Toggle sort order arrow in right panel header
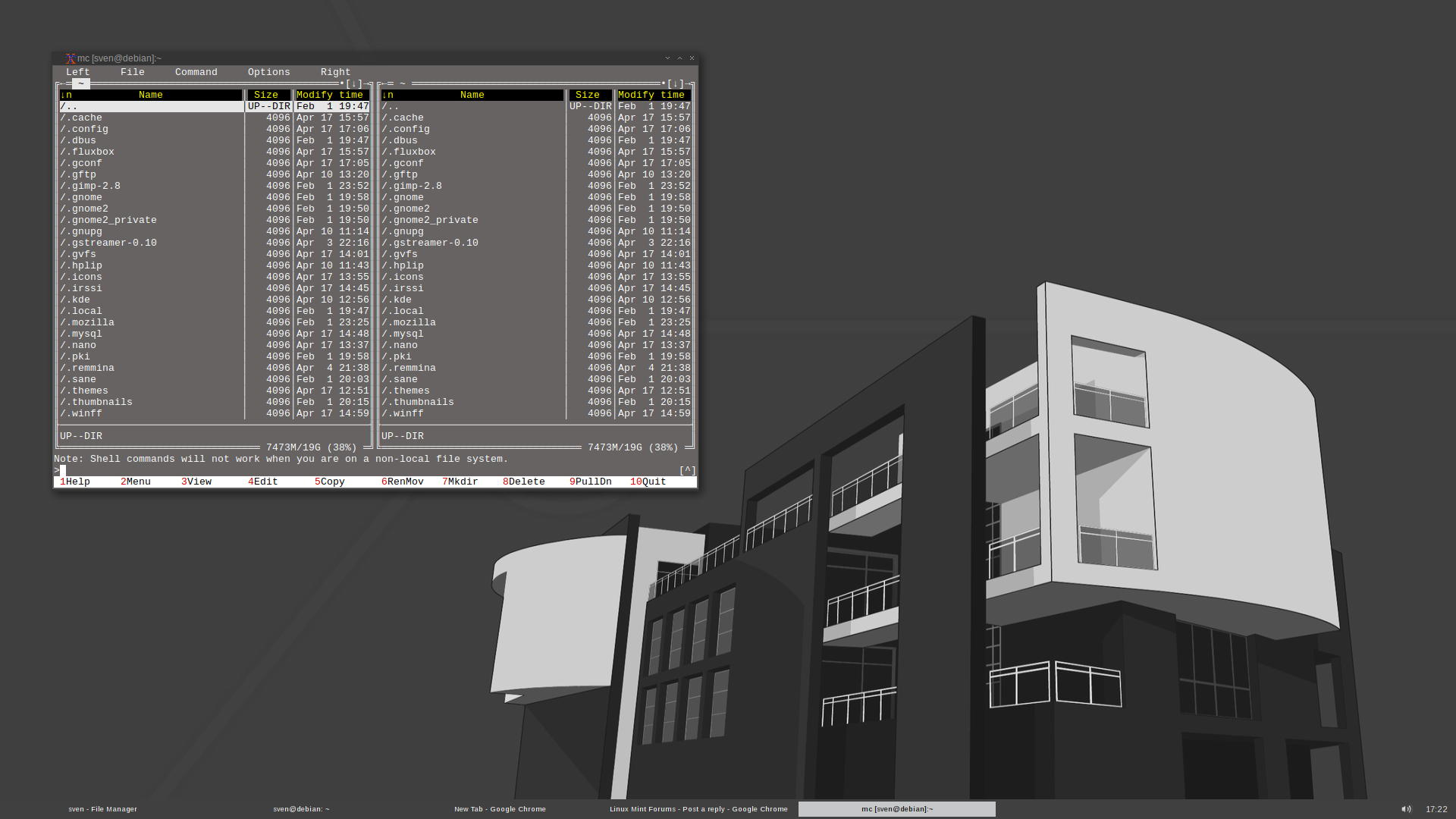 click(384, 95)
